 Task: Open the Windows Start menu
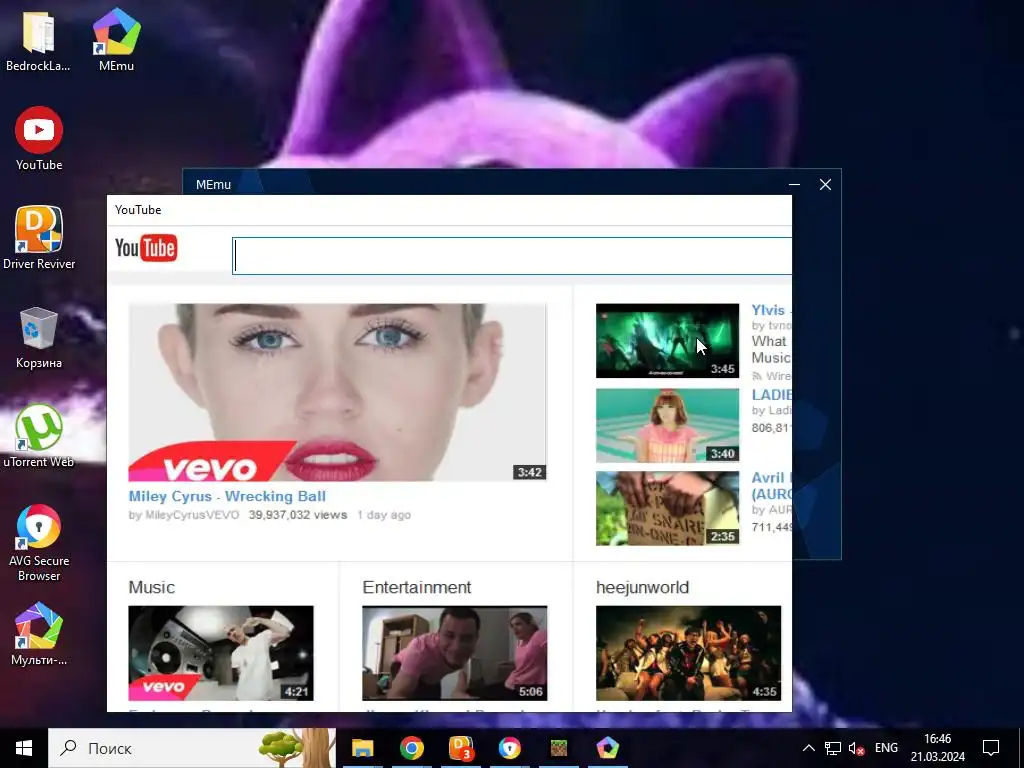24,748
